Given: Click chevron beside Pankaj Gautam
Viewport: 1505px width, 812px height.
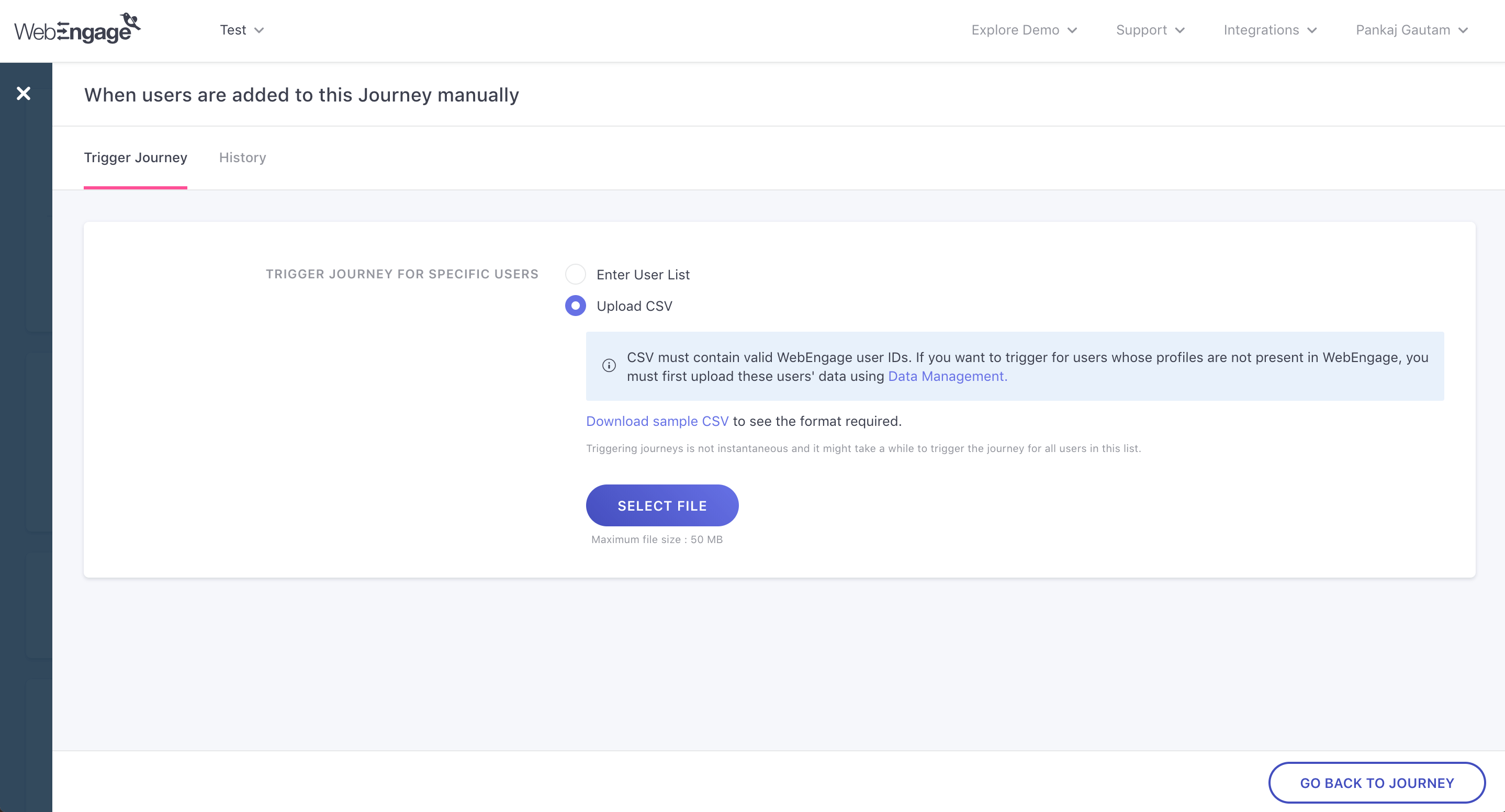Looking at the screenshot, I should pyautogui.click(x=1463, y=30).
